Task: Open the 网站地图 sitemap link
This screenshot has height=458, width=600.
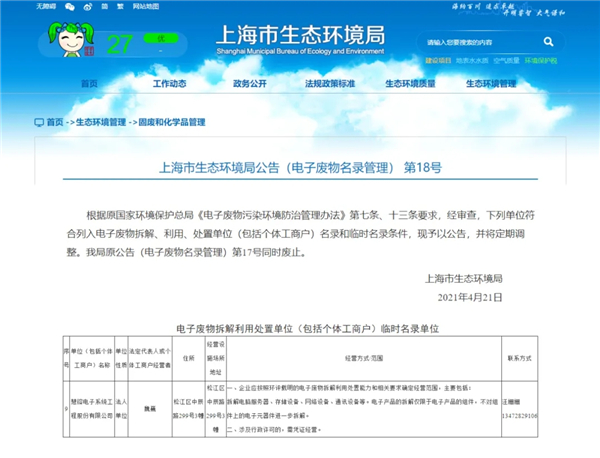Action: pyautogui.click(x=146, y=7)
